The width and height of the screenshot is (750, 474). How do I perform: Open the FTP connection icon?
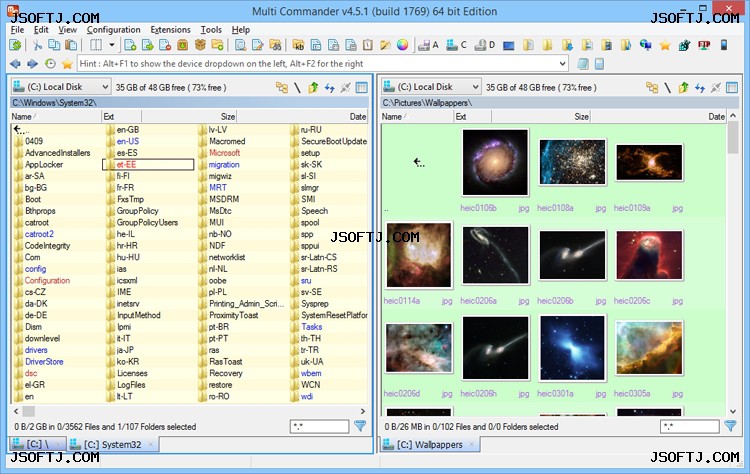point(704,45)
